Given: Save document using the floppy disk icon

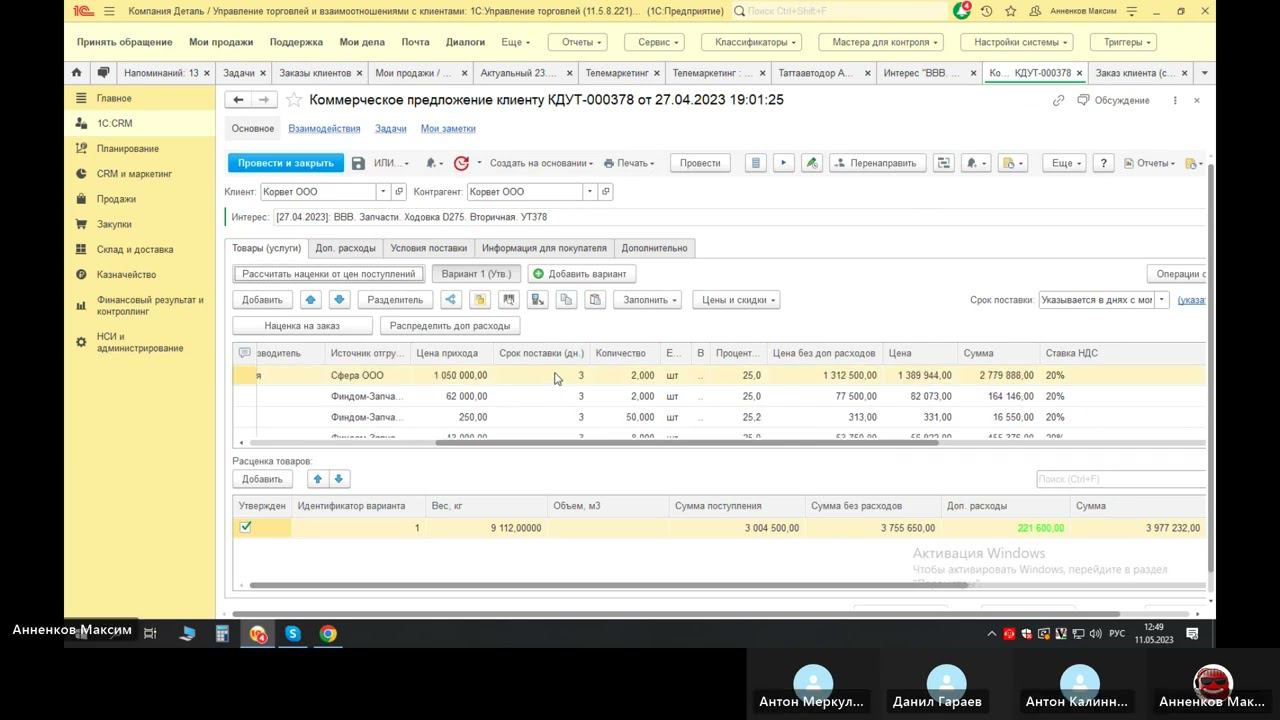Looking at the screenshot, I should tap(358, 163).
